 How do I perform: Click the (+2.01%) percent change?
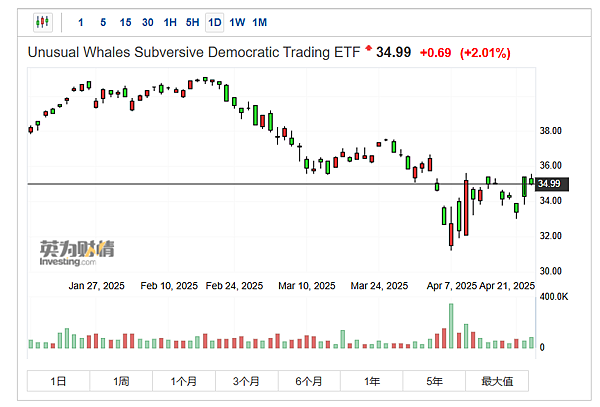pos(485,53)
